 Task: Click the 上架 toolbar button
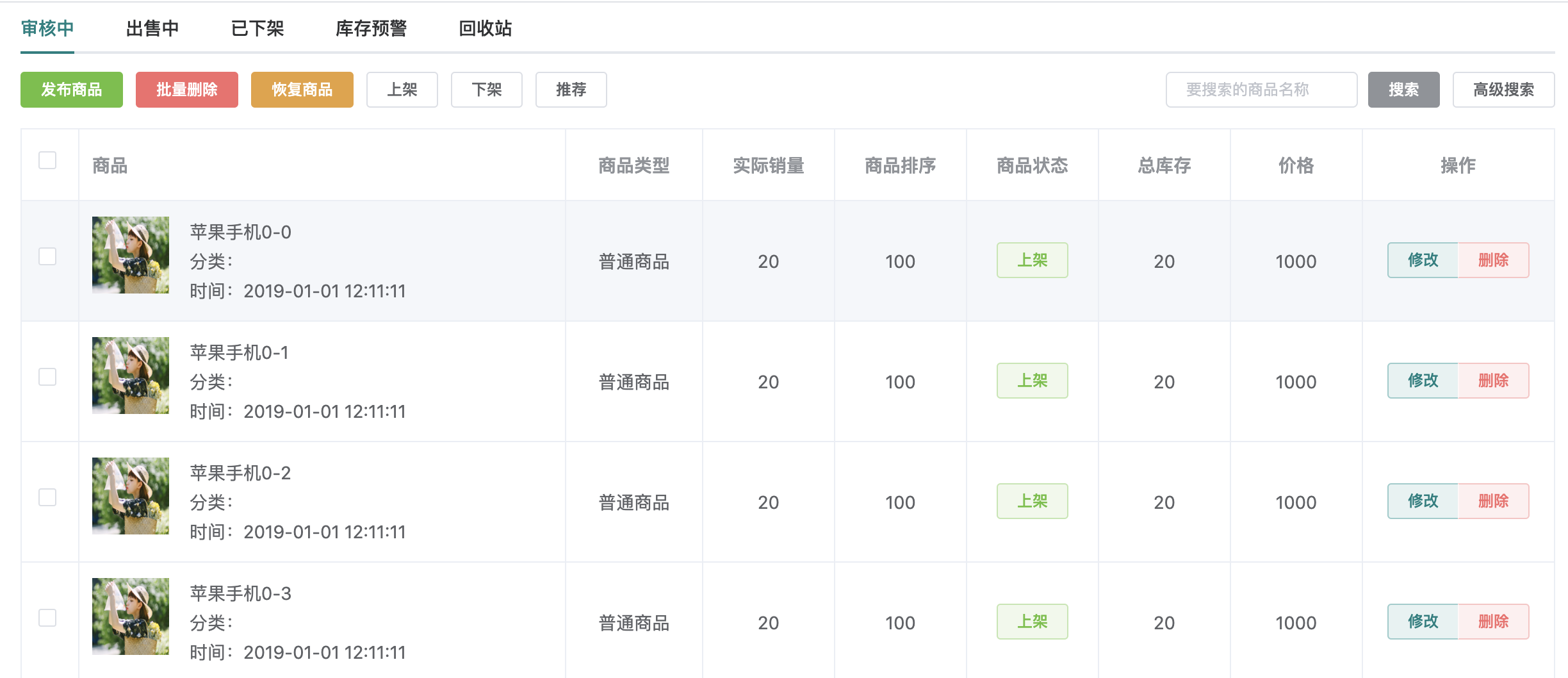click(x=402, y=90)
